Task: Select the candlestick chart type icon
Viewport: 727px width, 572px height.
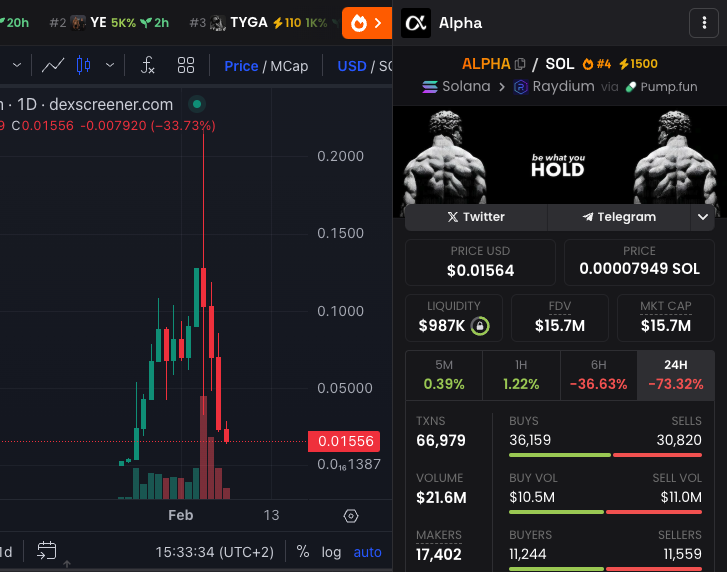Action: pos(83,65)
